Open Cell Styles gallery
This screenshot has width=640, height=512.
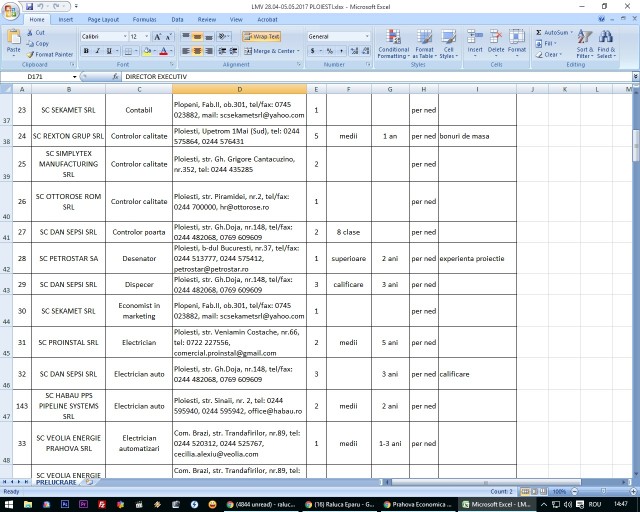point(449,44)
